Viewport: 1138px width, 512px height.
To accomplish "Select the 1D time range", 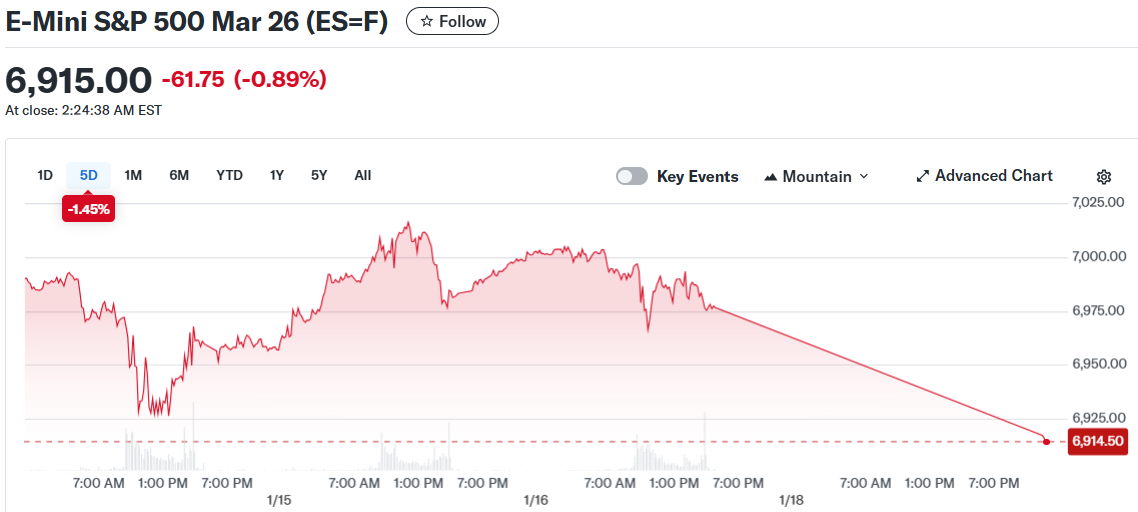I will tap(45, 175).
